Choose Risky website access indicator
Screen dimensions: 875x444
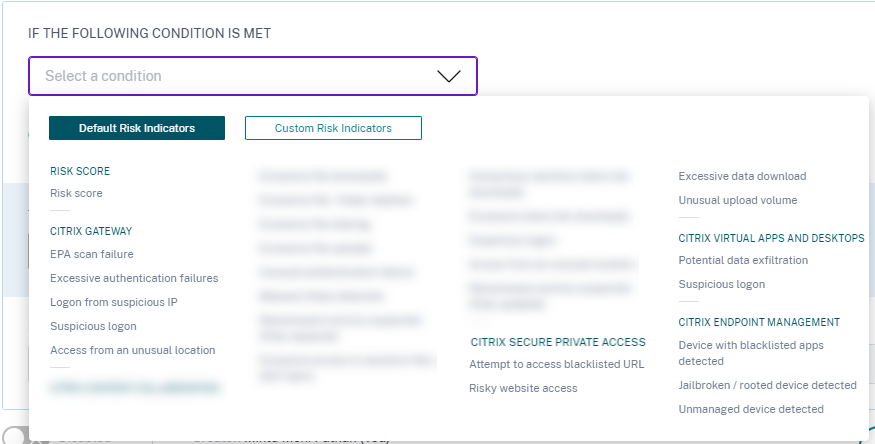(523, 388)
